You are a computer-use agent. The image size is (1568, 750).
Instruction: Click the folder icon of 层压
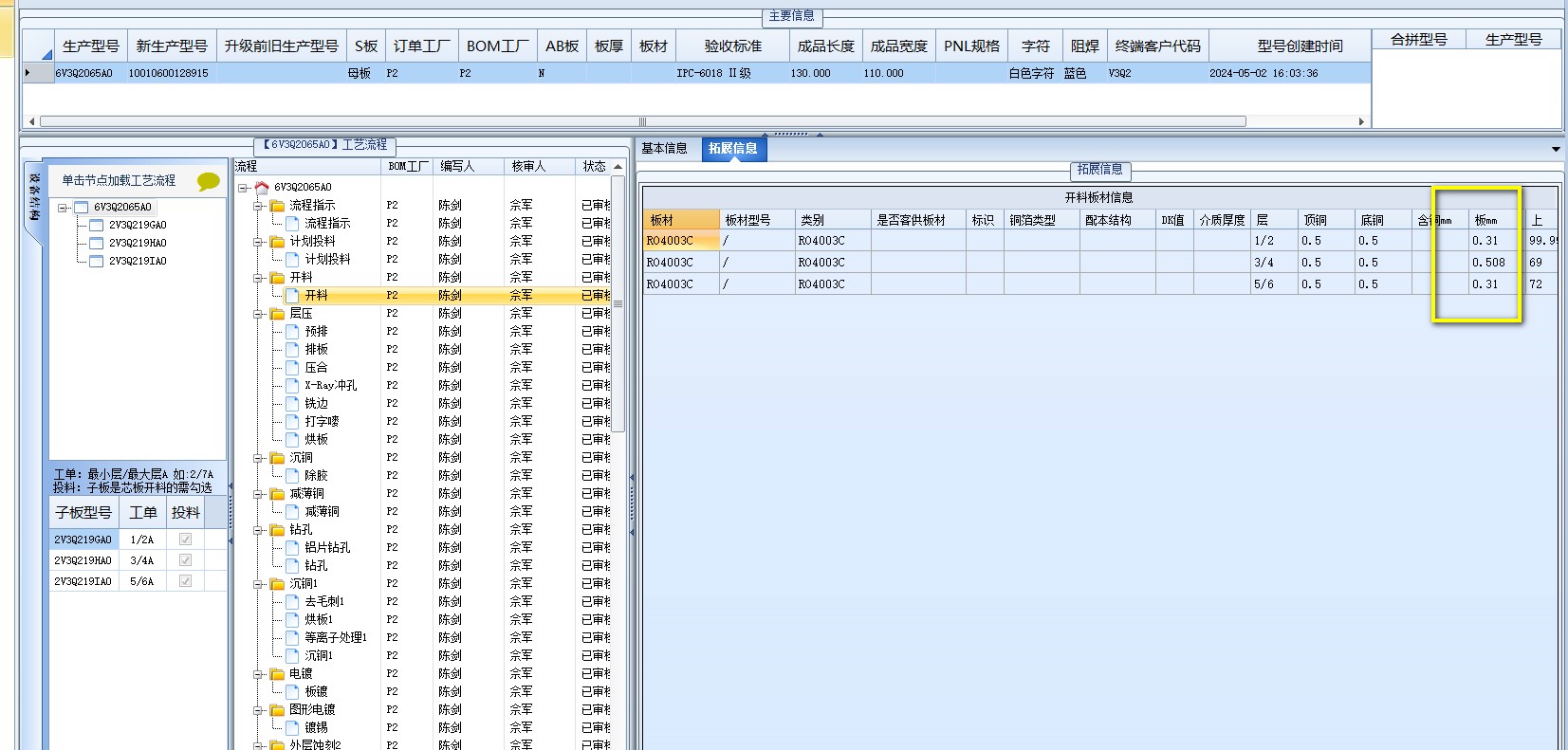click(277, 313)
